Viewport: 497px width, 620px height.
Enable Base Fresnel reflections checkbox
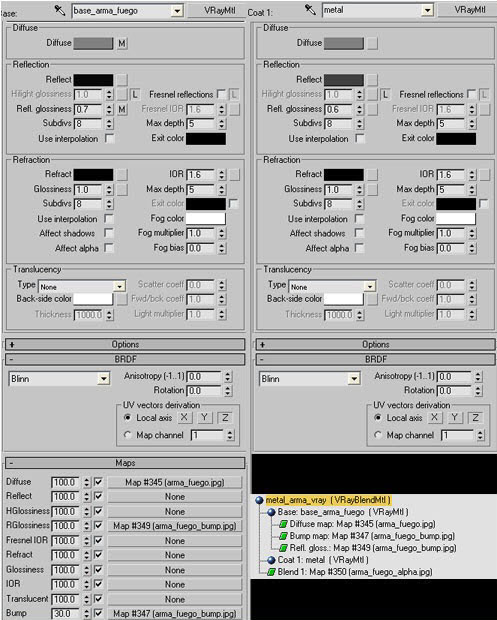[x=221, y=95]
